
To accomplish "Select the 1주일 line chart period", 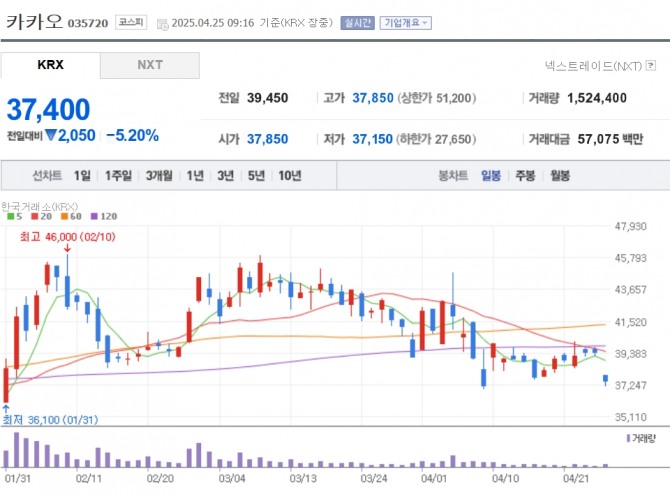I will point(118,175).
